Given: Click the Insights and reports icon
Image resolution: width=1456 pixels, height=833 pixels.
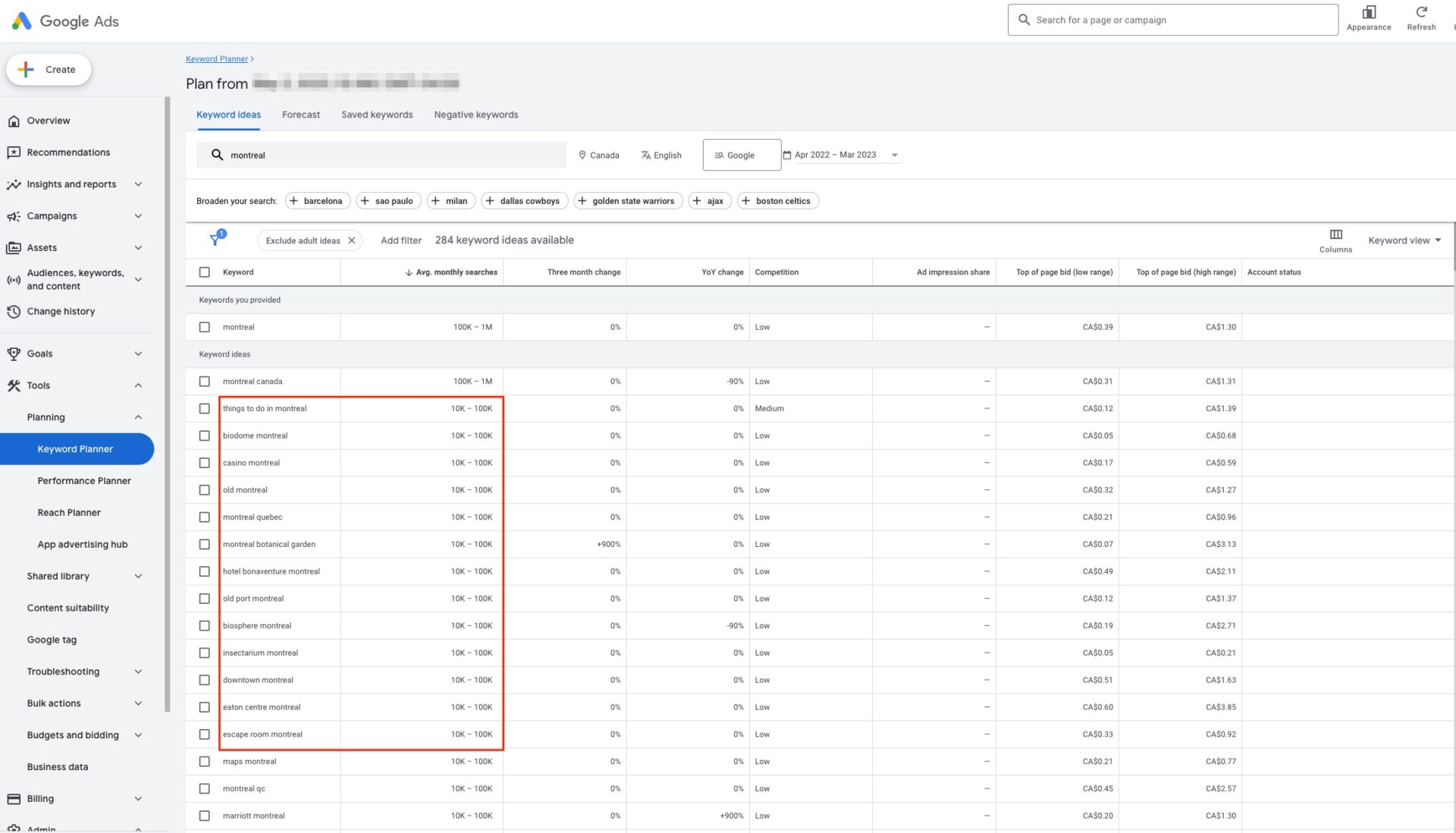Looking at the screenshot, I should pos(14,184).
